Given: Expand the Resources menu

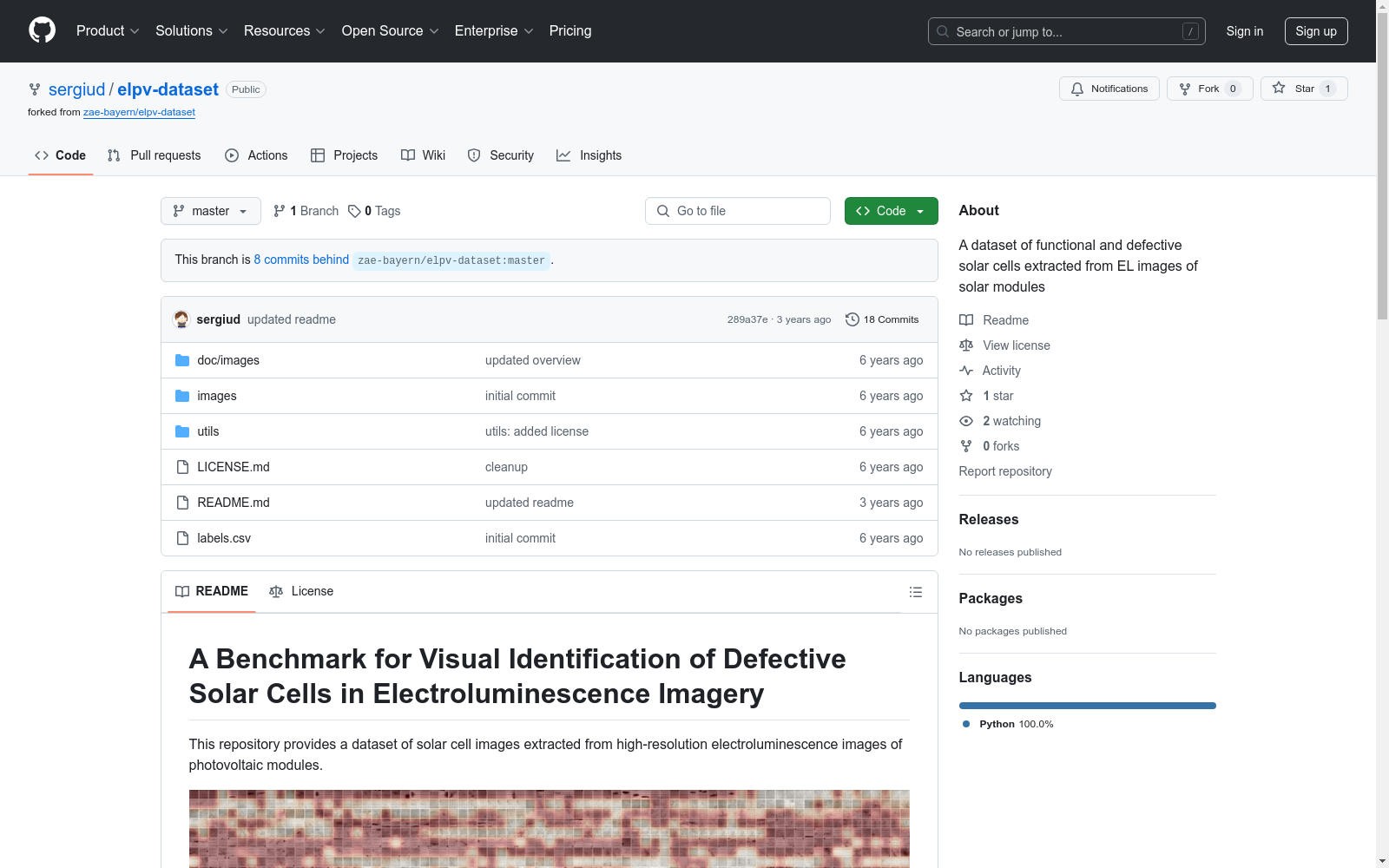Looking at the screenshot, I should click(285, 31).
